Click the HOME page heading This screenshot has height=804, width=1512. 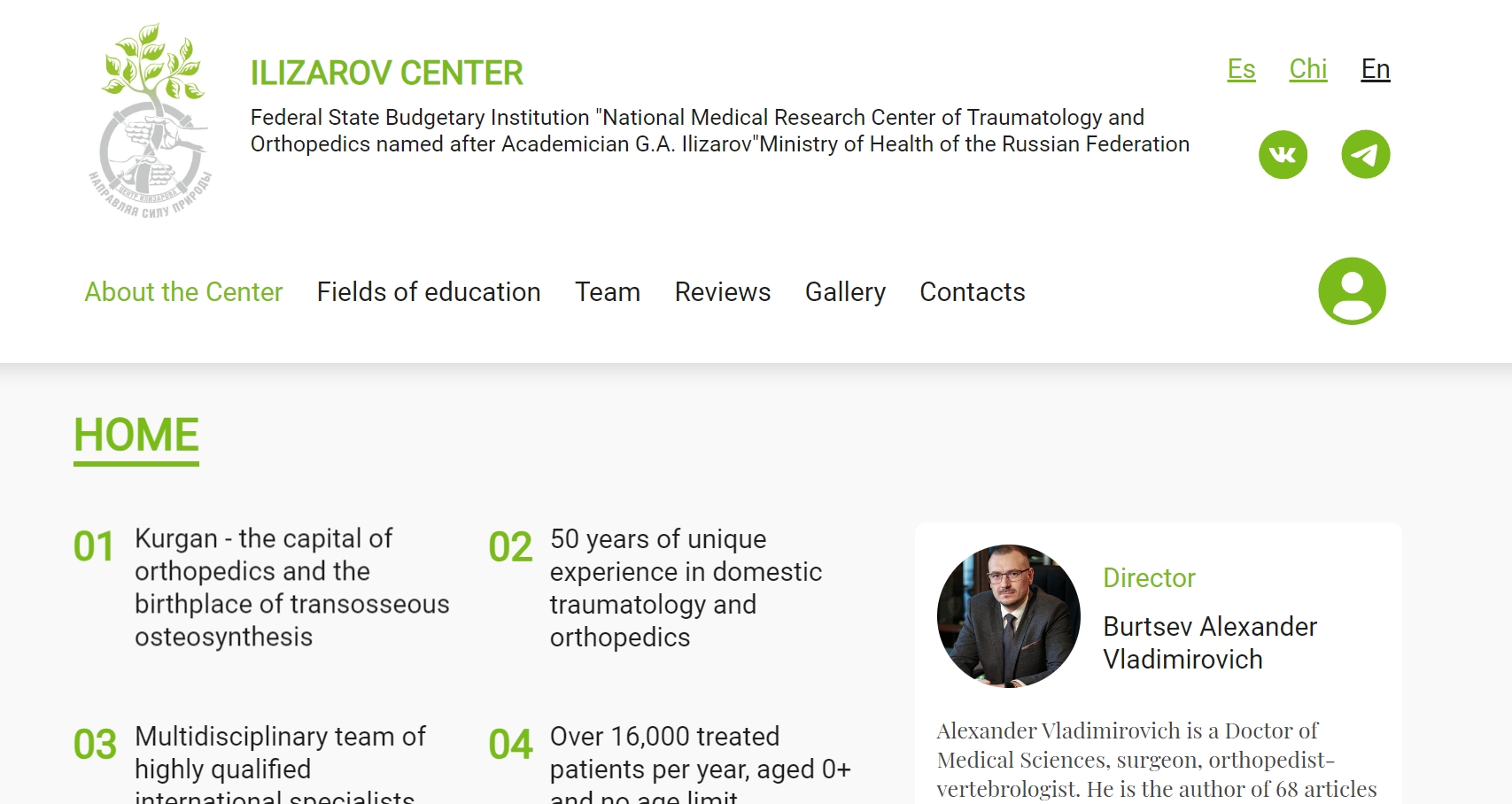(x=136, y=437)
